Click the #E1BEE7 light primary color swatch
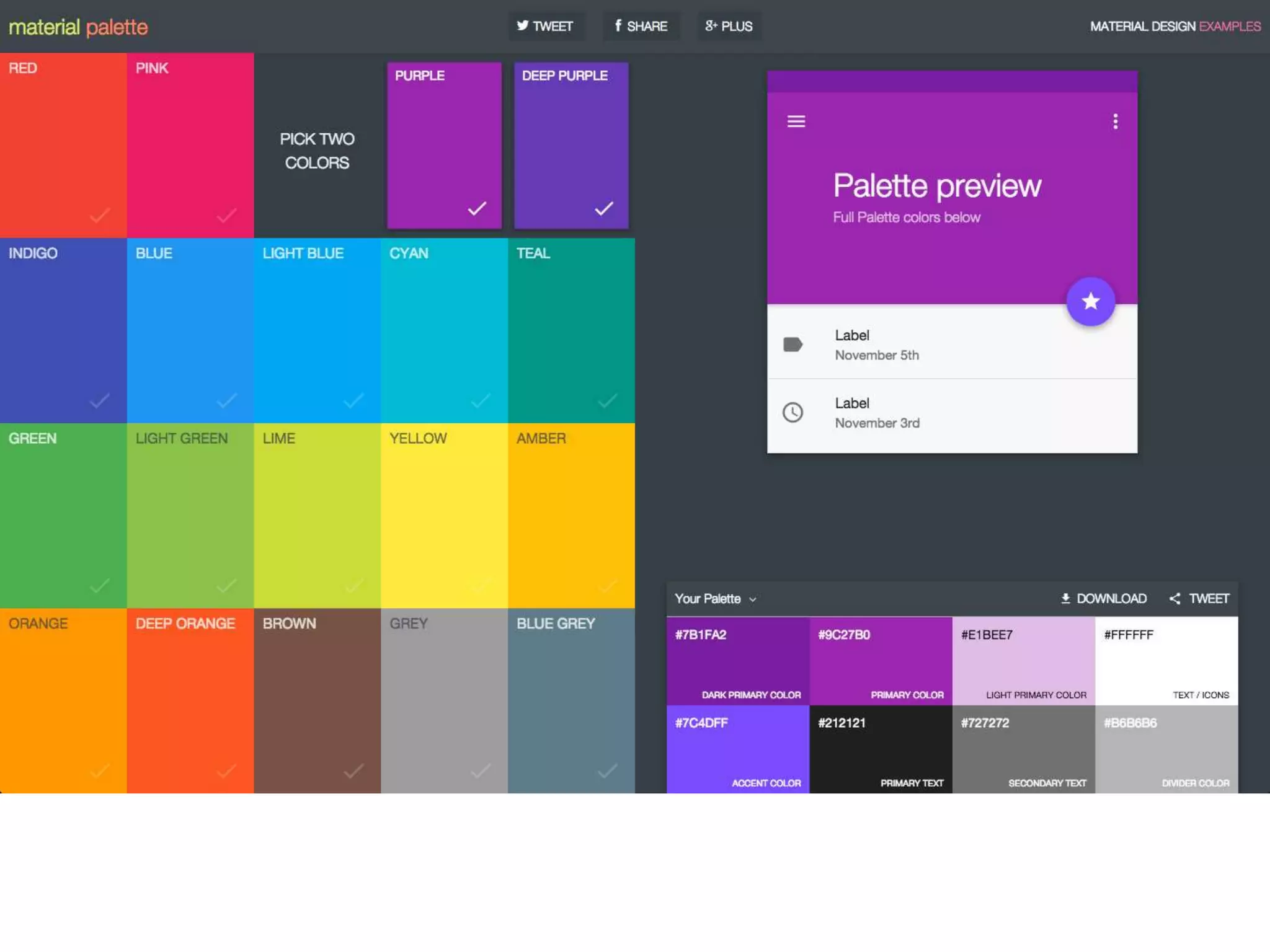Viewport: 1270px width, 952px height. pyautogui.click(x=1023, y=661)
